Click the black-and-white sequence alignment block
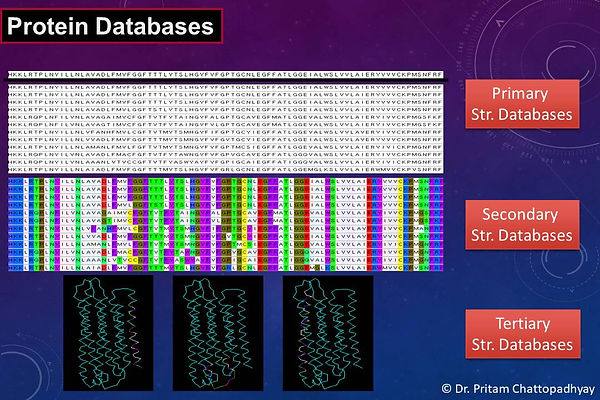This screenshot has width=600, height=400. (x=226, y=129)
